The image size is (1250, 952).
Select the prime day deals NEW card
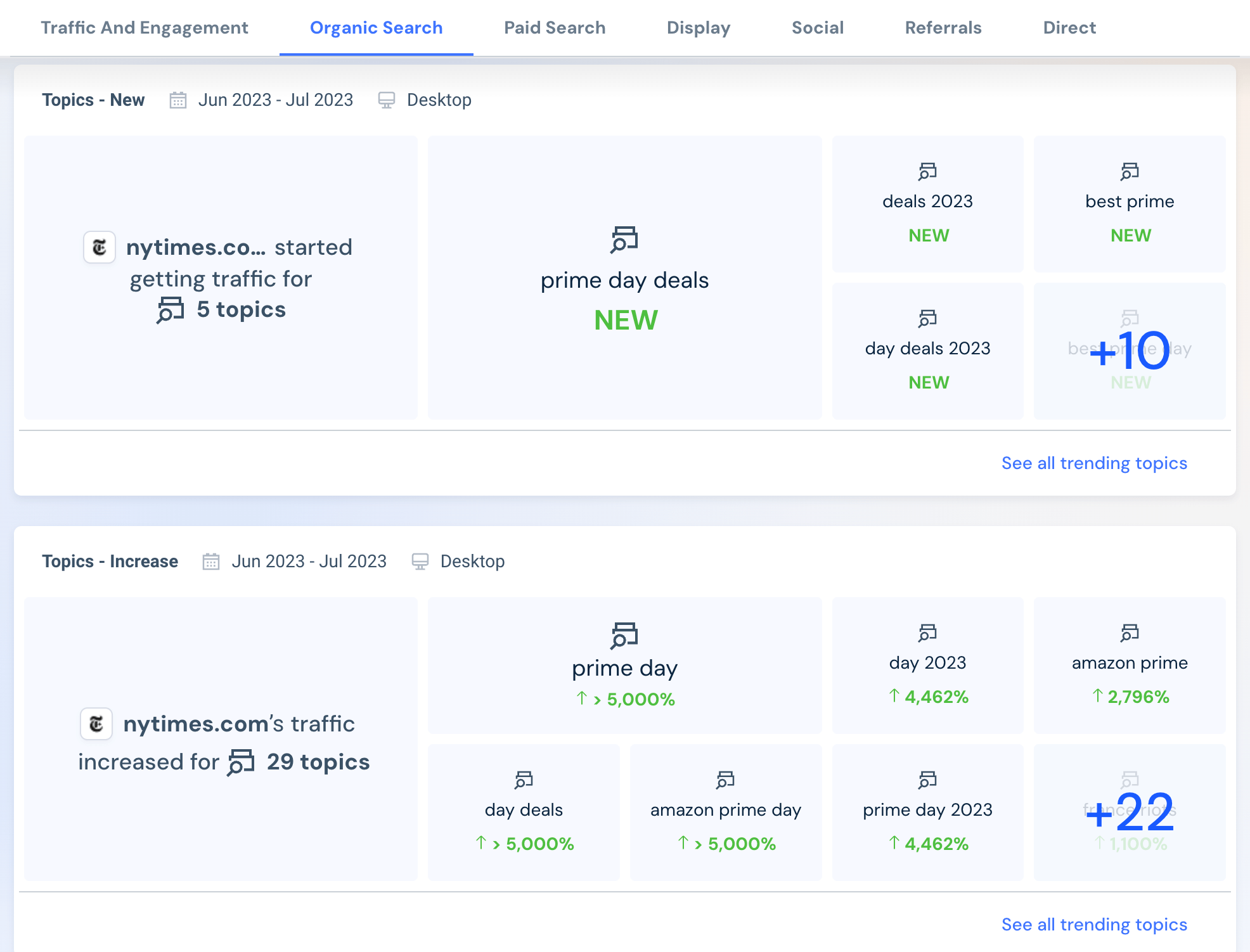[624, 279]
